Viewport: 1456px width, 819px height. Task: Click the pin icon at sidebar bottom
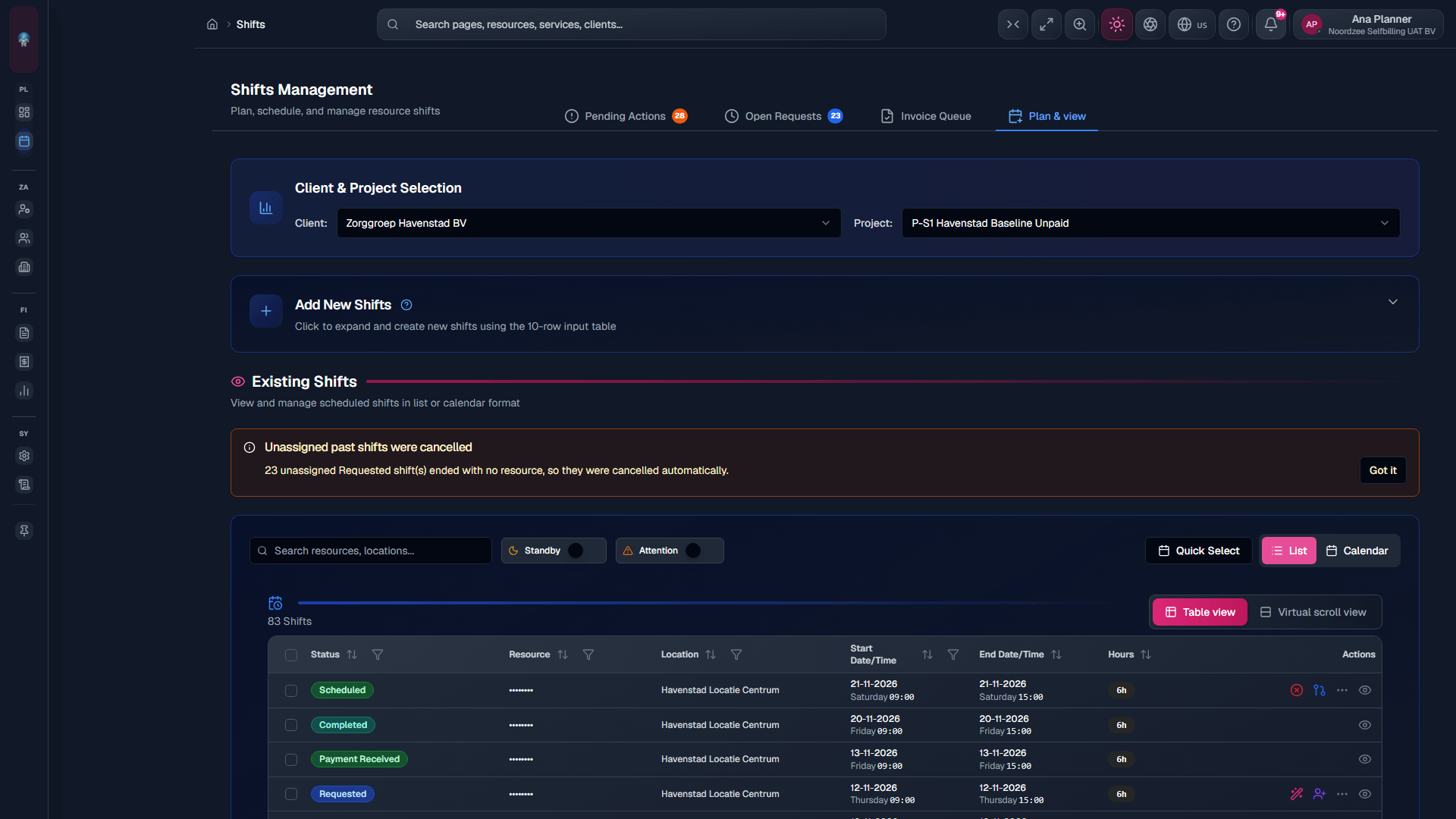(x=24, y=531)
